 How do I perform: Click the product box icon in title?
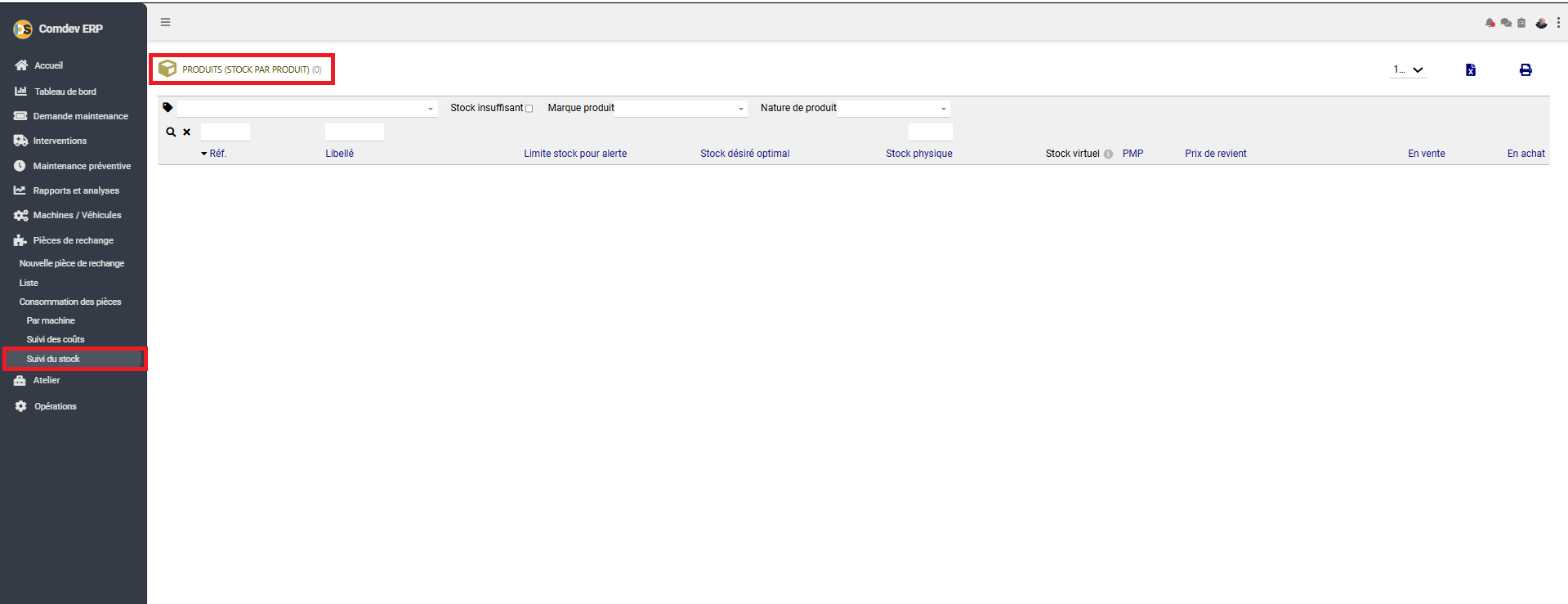(168, 69)
